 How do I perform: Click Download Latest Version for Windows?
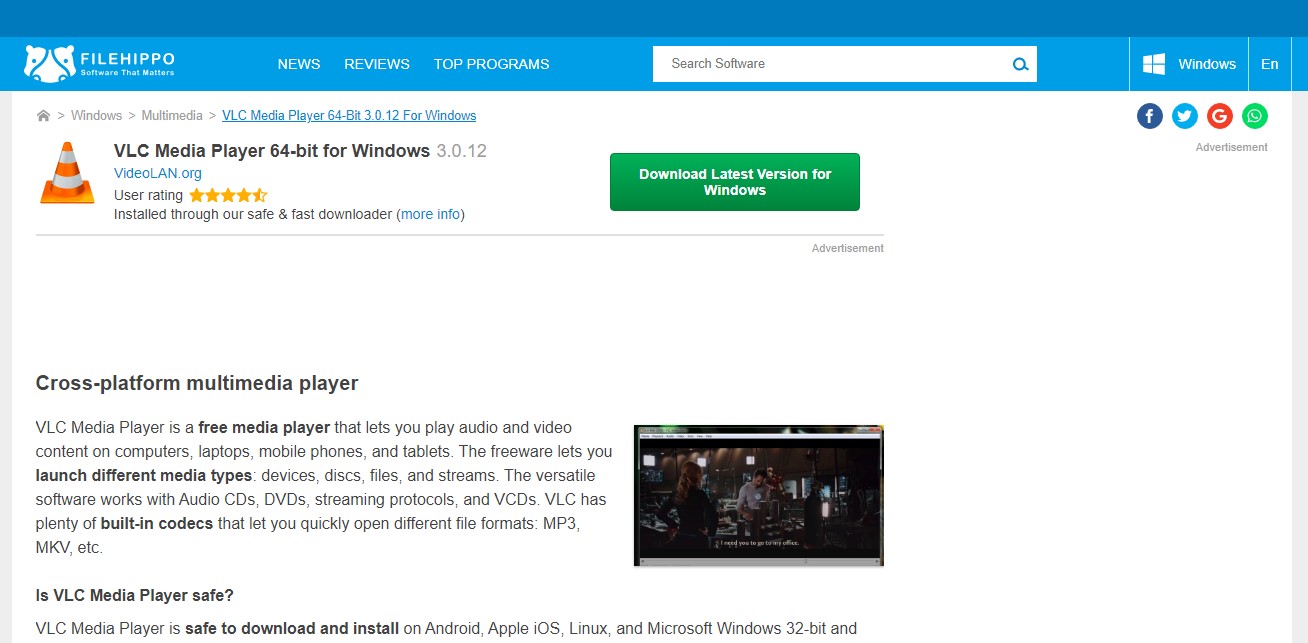click(x=735, y=182)
